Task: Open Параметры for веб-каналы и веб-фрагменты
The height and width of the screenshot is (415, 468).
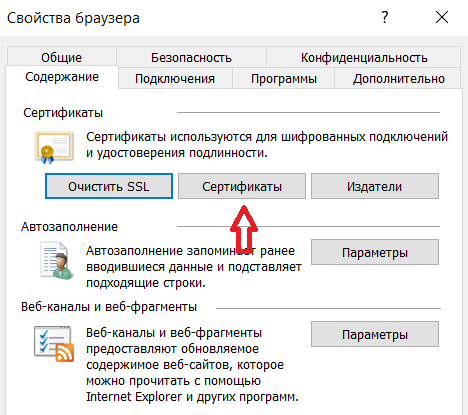Action: [x=375, y=334]
